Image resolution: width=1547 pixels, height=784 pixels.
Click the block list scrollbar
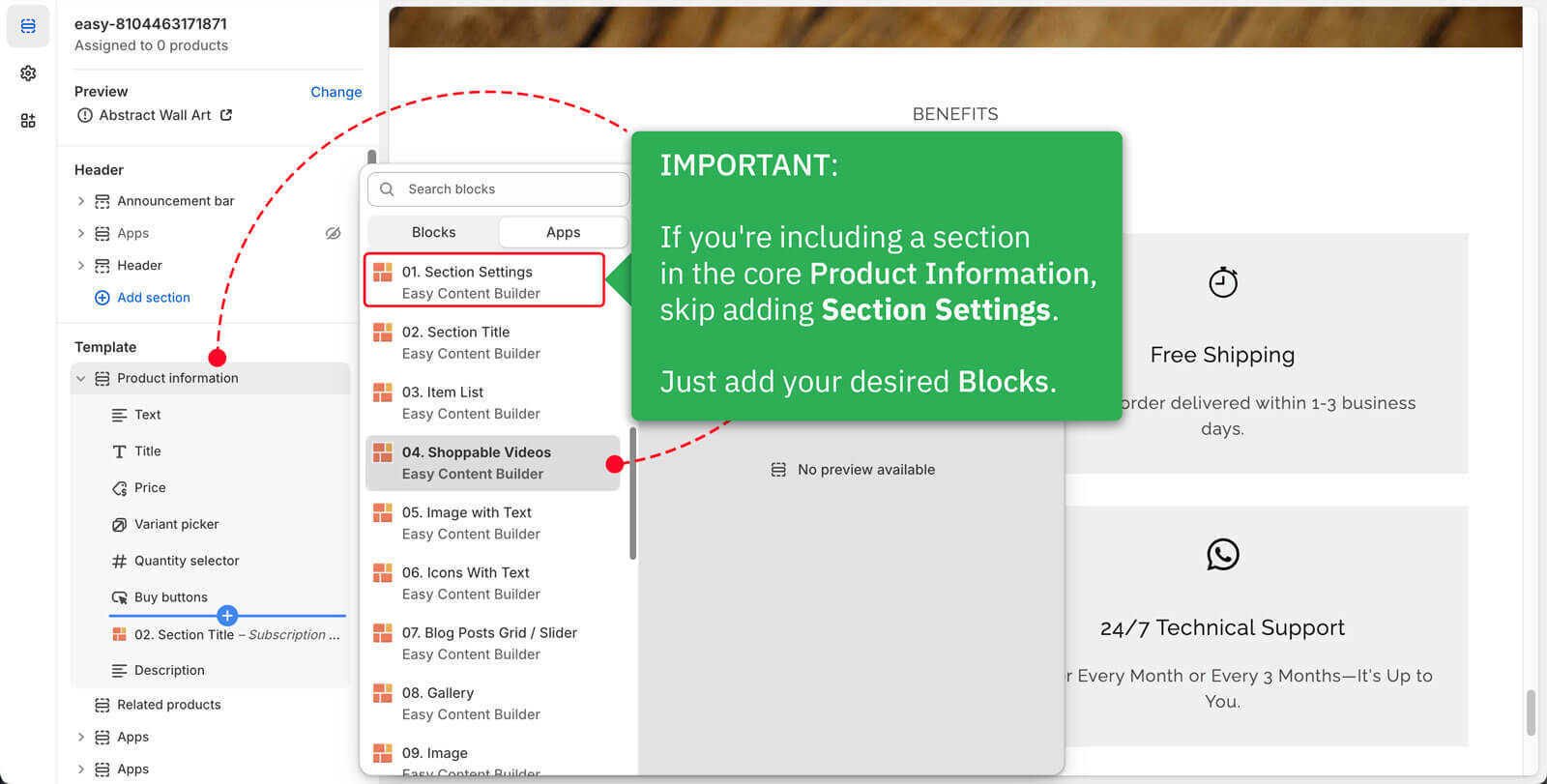tap(633, 493)
